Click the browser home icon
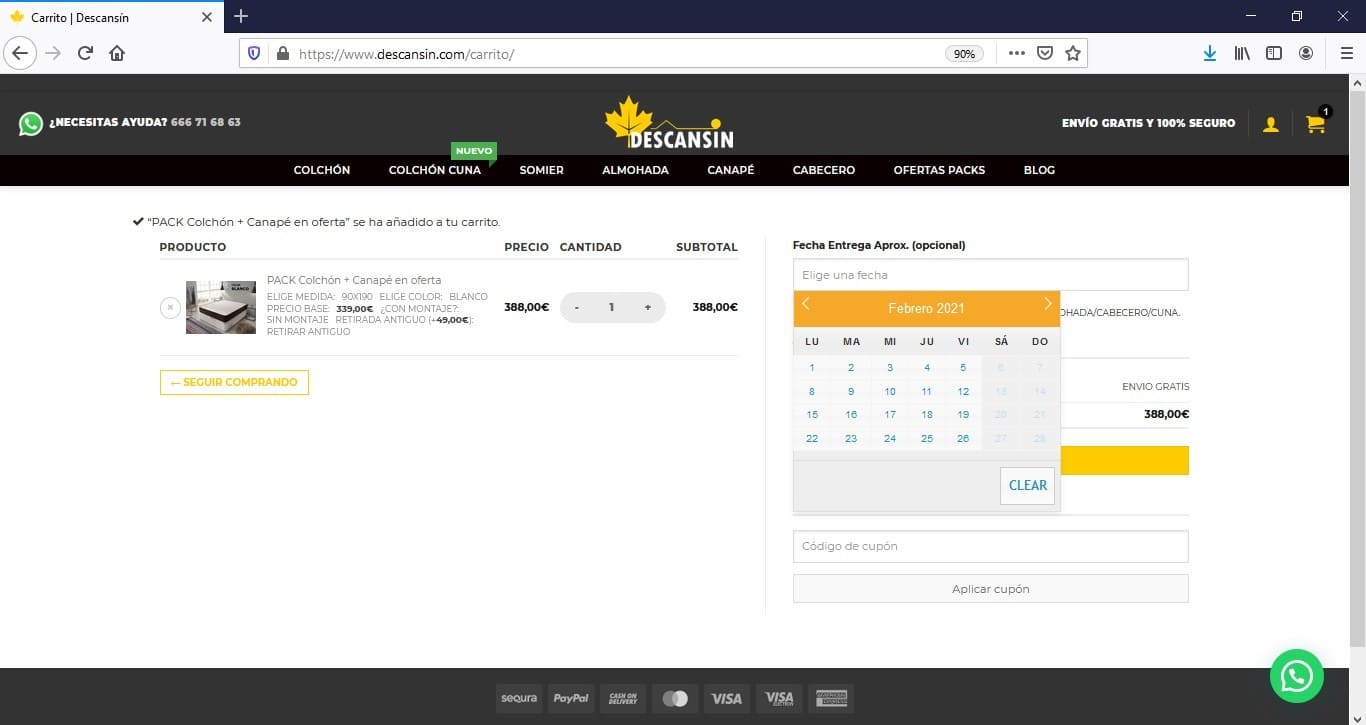The width and height of the screenshot is (1366, 725). (117, 53)
